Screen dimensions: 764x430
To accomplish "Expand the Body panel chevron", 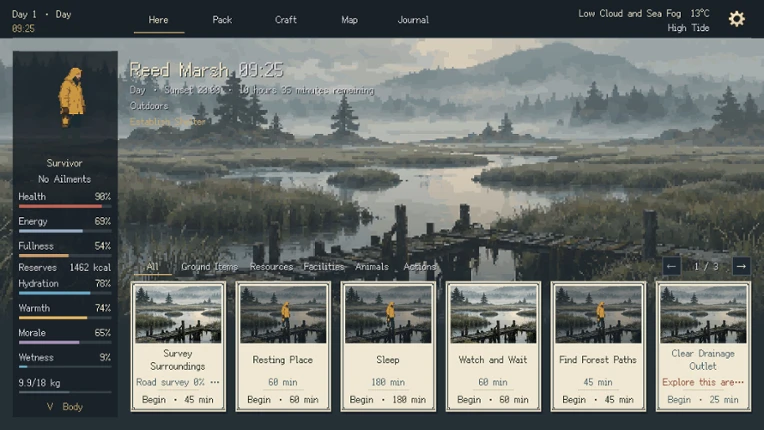I will click(x=50, y=407).
